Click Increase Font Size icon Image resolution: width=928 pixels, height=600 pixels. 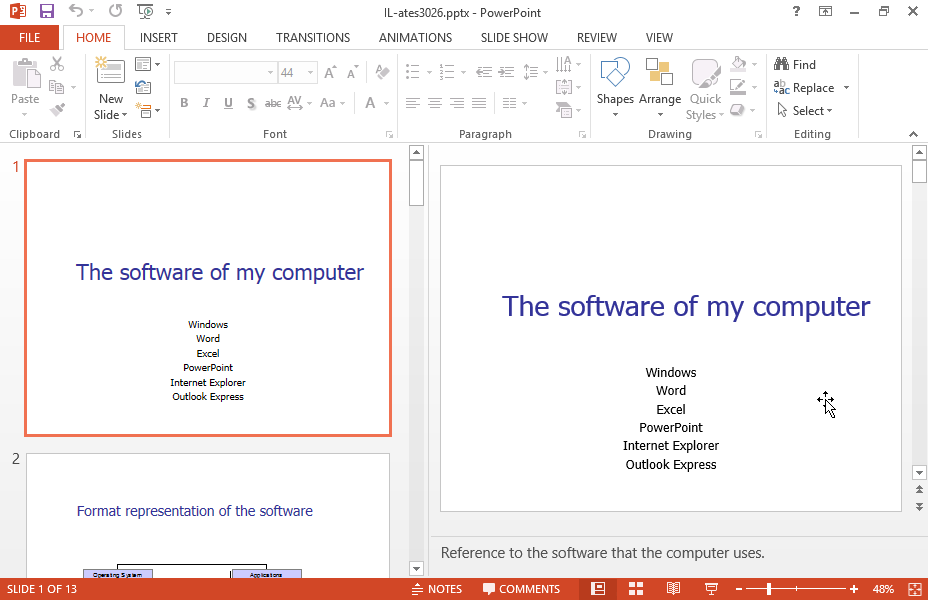[x=330, y=72]
